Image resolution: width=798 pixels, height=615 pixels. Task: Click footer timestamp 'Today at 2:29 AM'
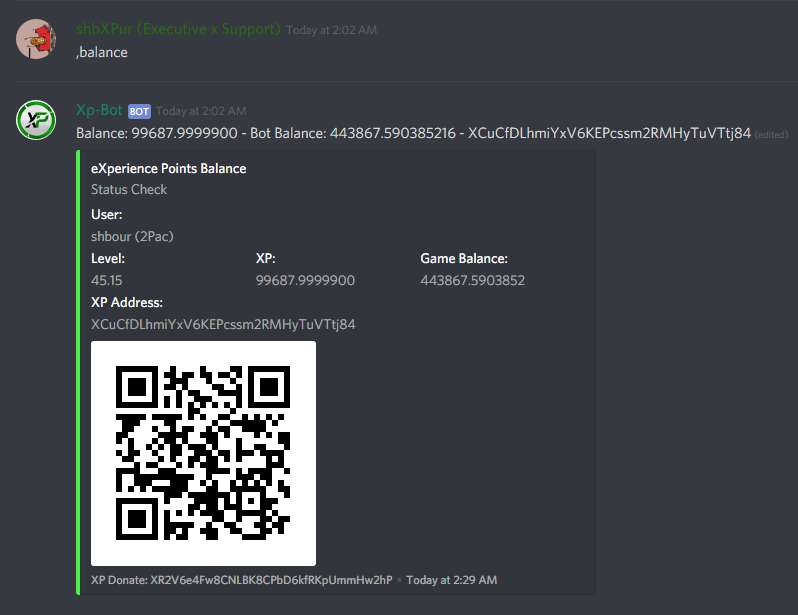coord(451,580)
